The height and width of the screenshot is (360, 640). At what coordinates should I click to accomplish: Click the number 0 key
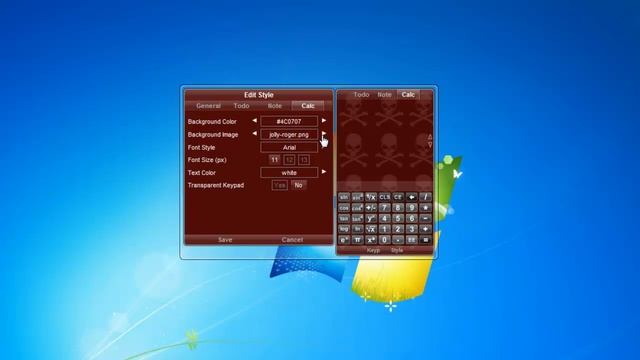pos(384,240)
